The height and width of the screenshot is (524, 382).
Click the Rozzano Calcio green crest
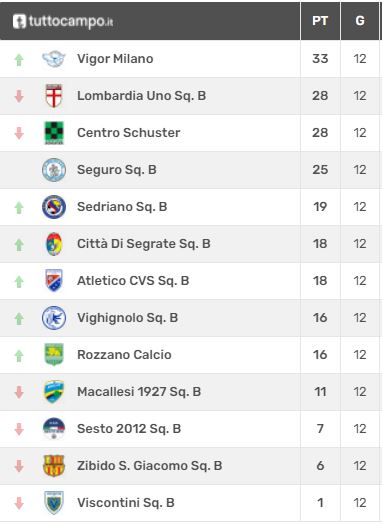click(54, 355)
